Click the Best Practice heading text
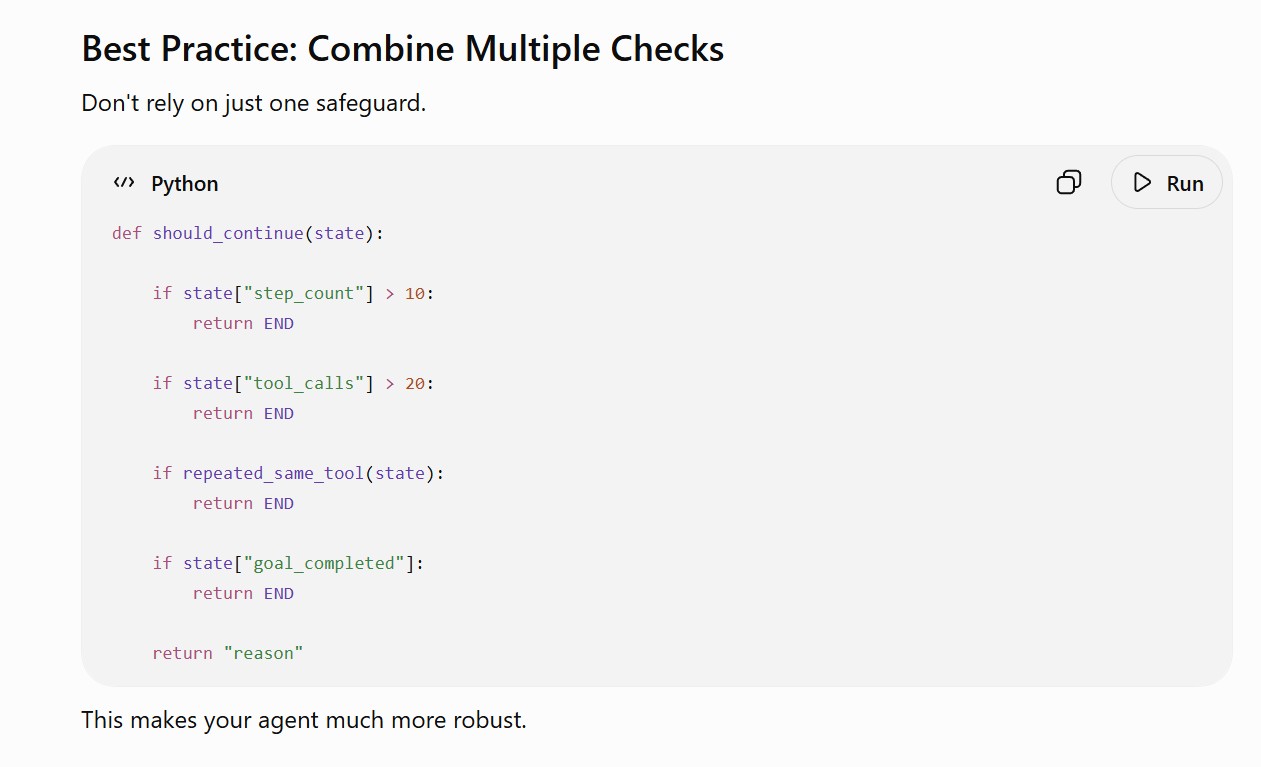 (403, 49)
